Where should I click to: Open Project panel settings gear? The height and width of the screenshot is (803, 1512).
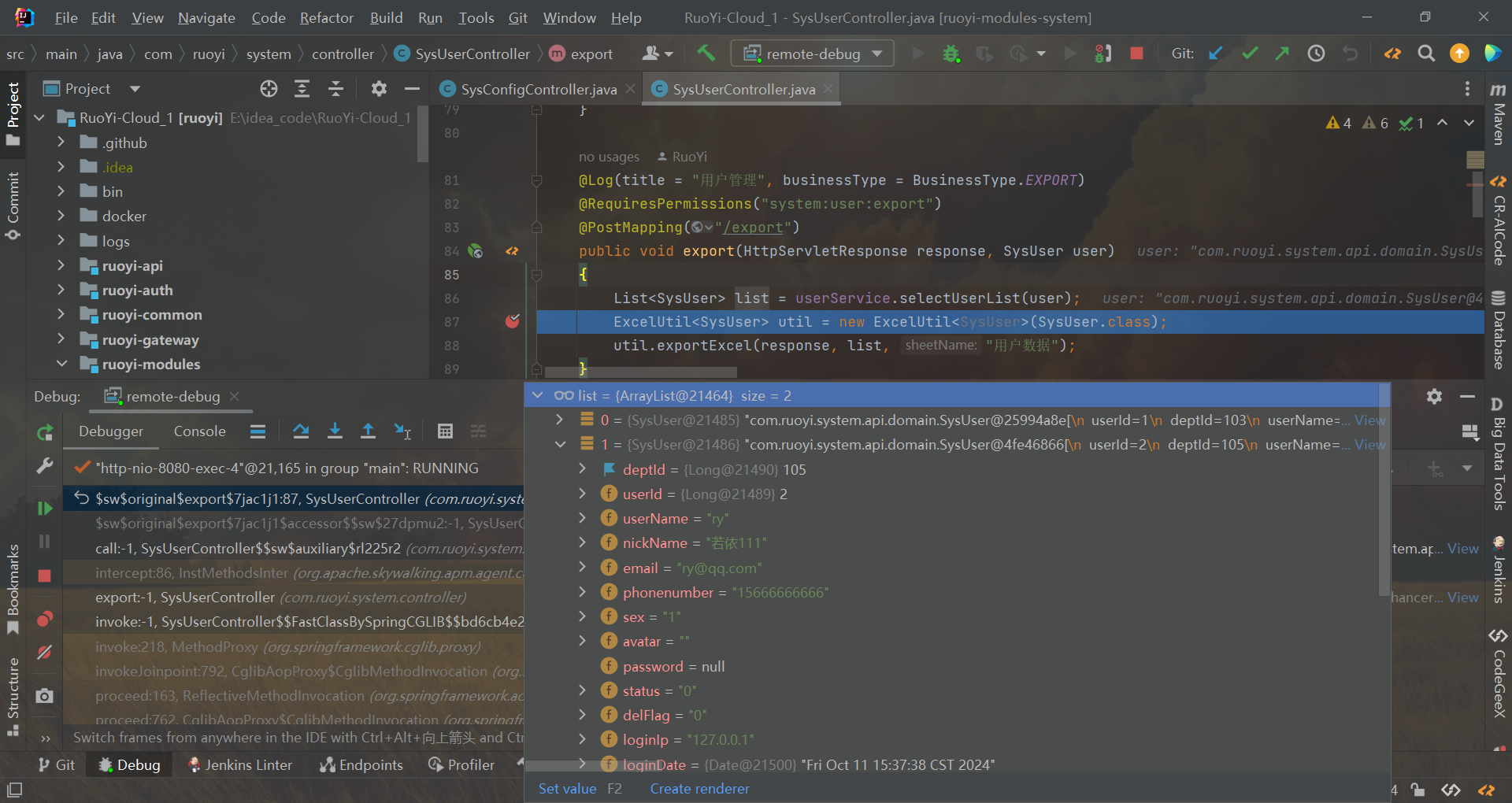379,89
